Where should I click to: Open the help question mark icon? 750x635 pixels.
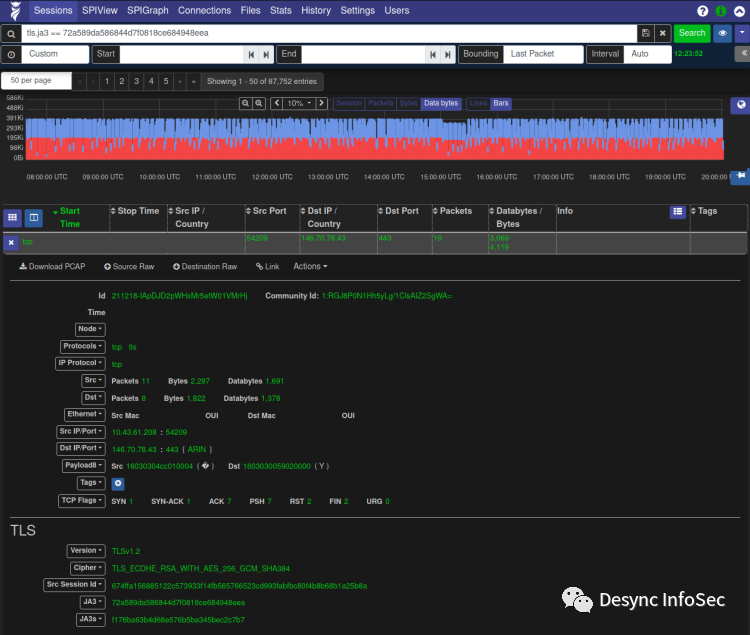pos(702,11)
